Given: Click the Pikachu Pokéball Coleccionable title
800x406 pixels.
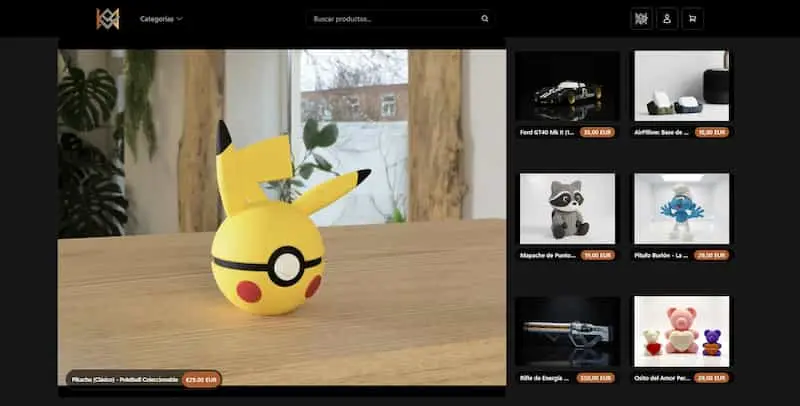Looking at the screenshot, I should pos(125,379).
